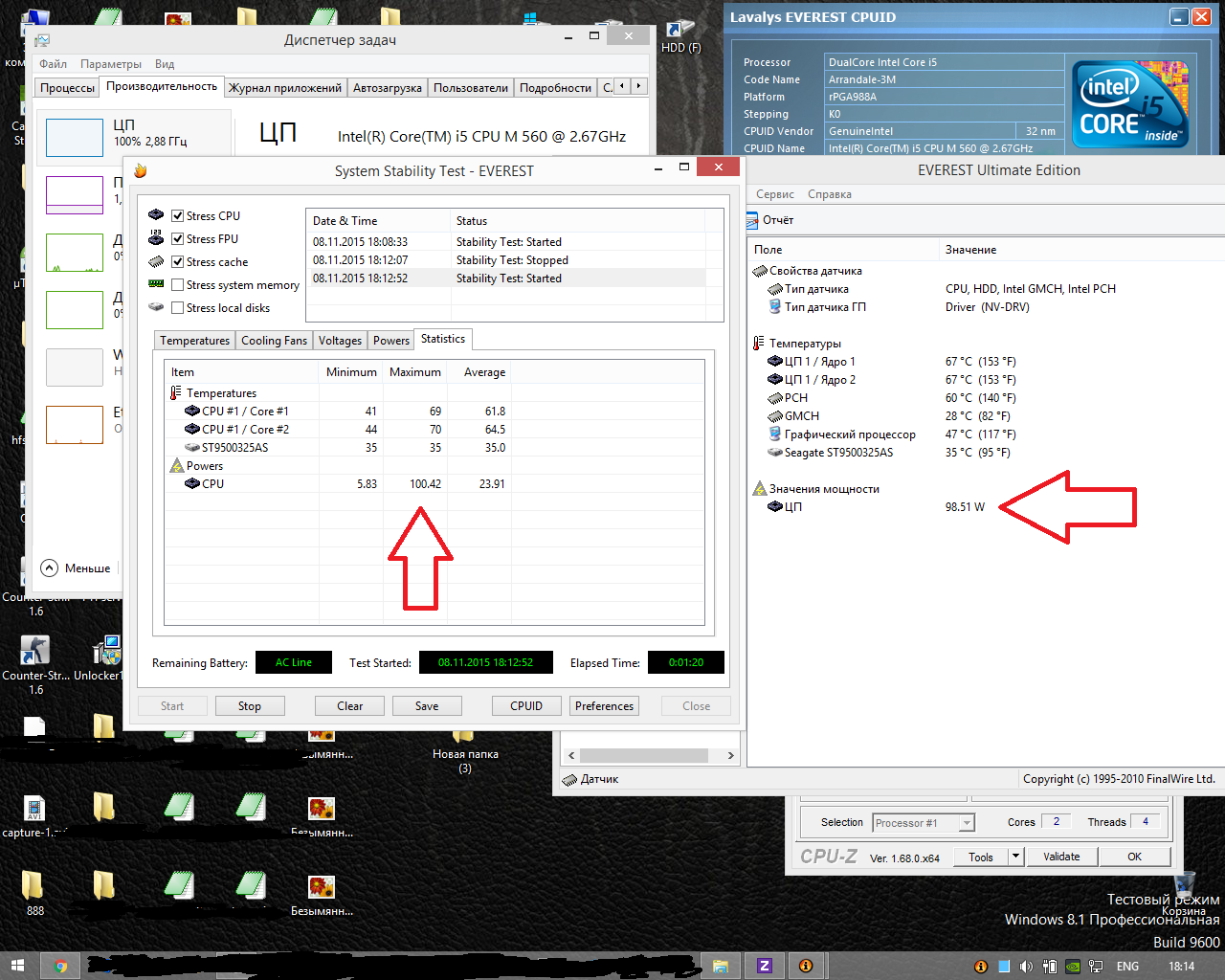Click the Save button in Stability Test

pyautogui.click(x=427, y=705)
